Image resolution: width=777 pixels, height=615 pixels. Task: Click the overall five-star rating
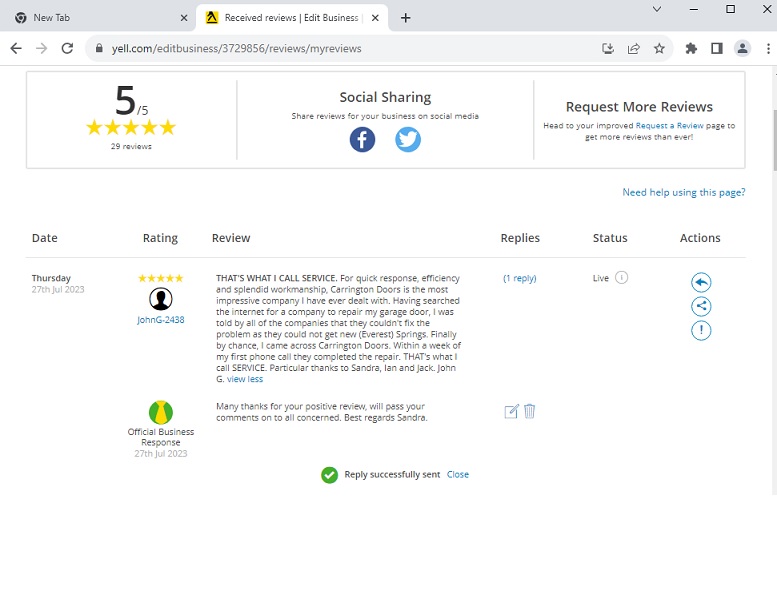tap(131, 127)
